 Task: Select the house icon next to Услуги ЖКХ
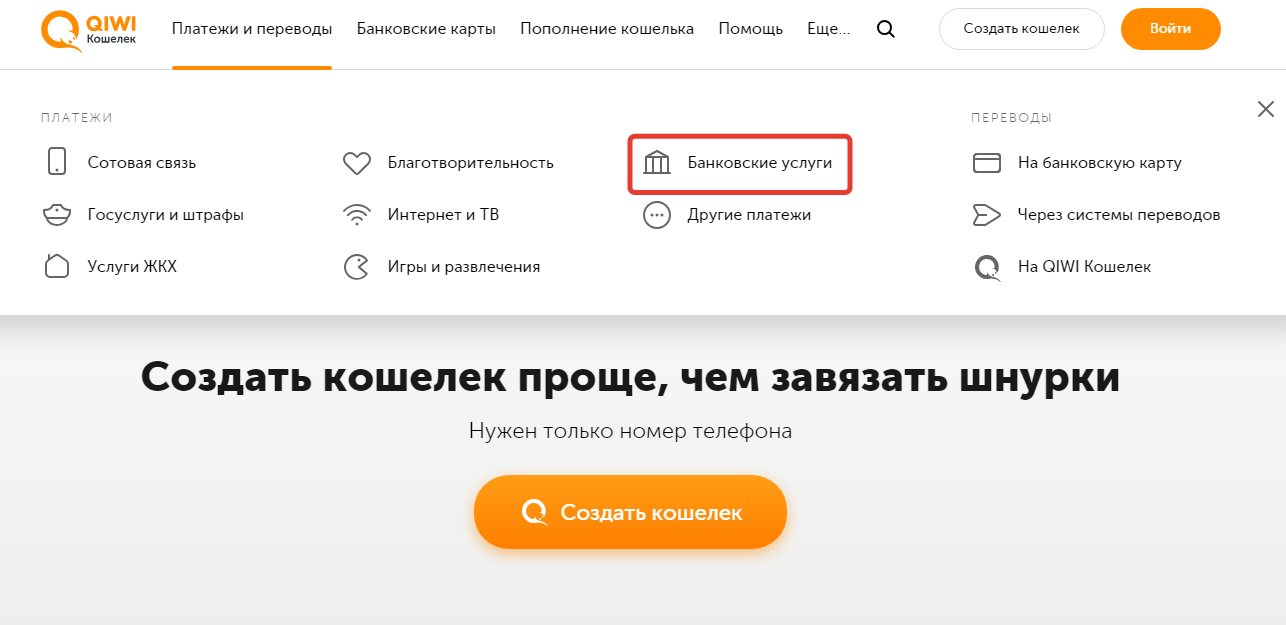coord(57,266)
